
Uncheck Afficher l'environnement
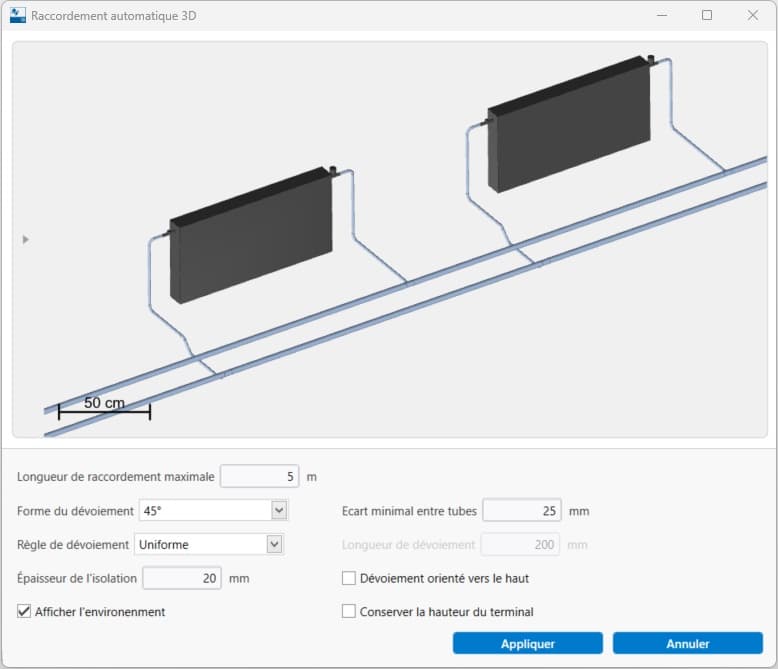[24, 611]
